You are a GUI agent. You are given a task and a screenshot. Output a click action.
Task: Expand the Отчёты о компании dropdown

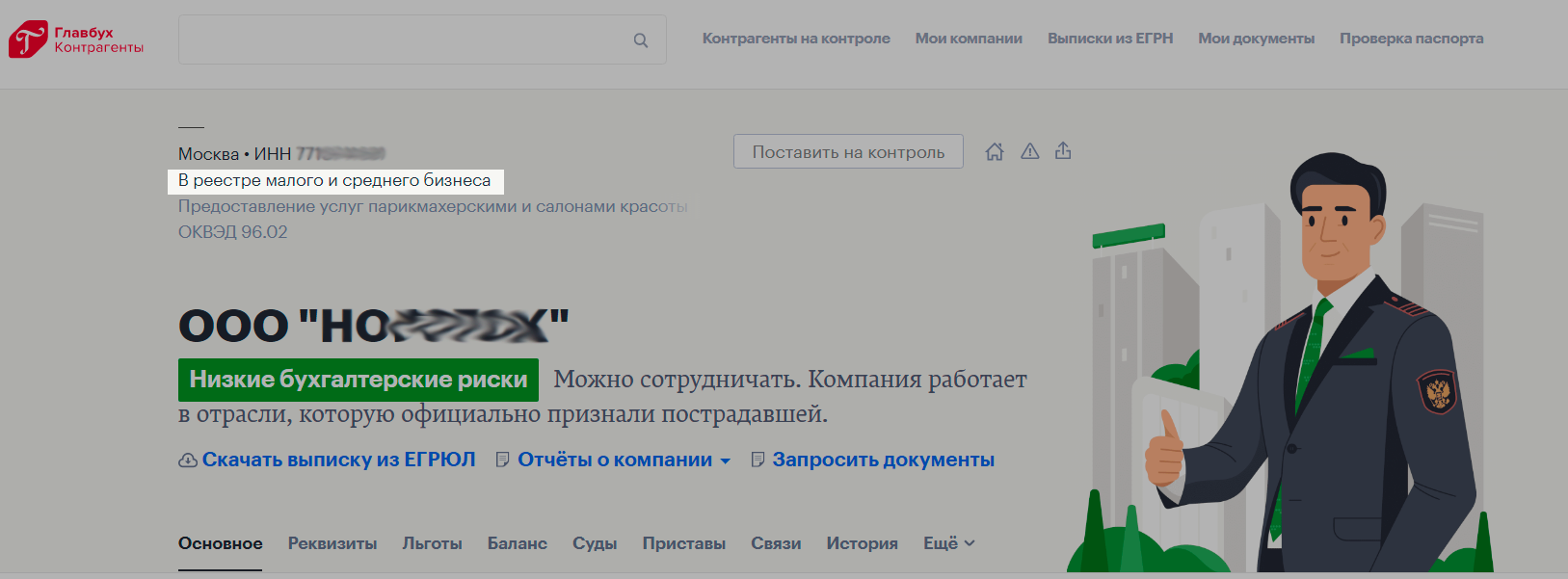pyautogui.click(x=725, y=461)
